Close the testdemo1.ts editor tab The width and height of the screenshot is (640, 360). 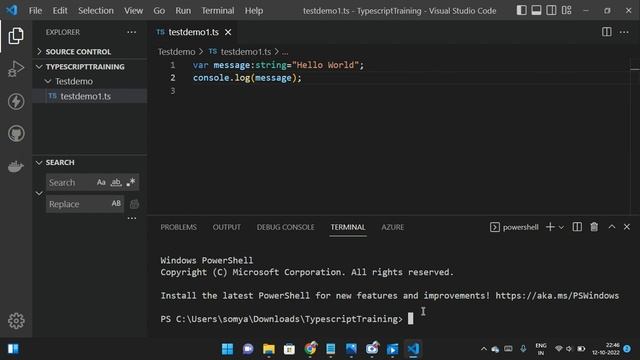[x=228, y=32]
